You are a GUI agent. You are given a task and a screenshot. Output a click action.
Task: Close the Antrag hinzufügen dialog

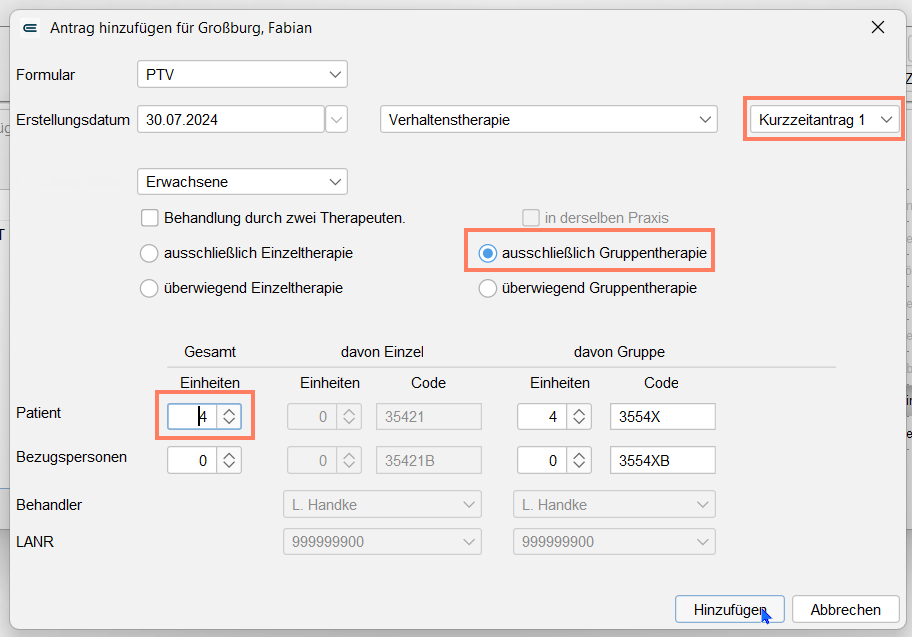(878, 27)
